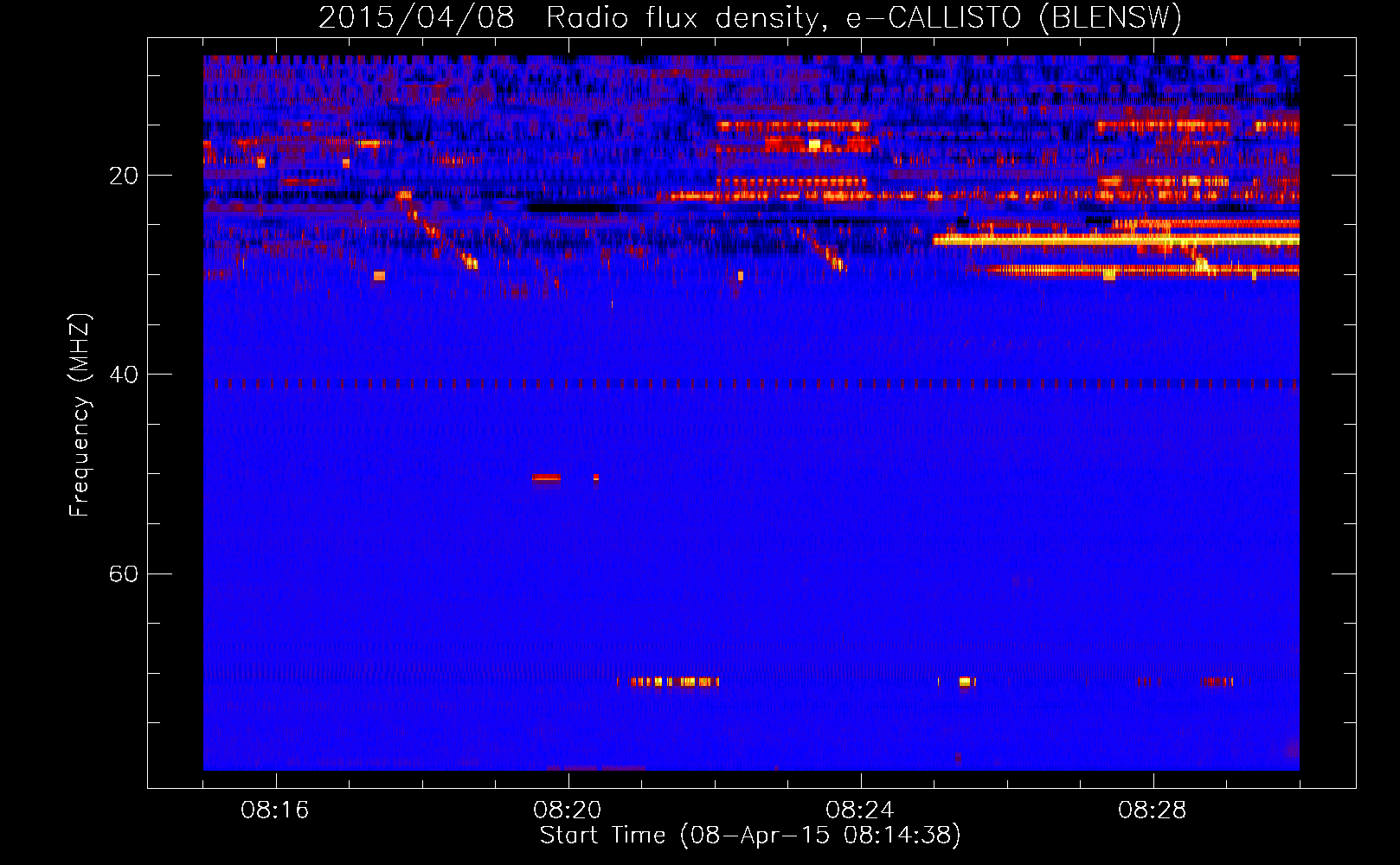Screen dimensions: 1400x865
Task: Click the 08:24 time tick label
Action: (x=860, y=811)
